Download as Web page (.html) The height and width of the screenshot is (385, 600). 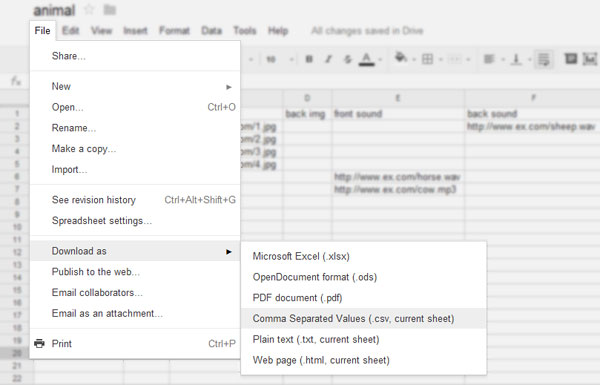click(364, 360)
